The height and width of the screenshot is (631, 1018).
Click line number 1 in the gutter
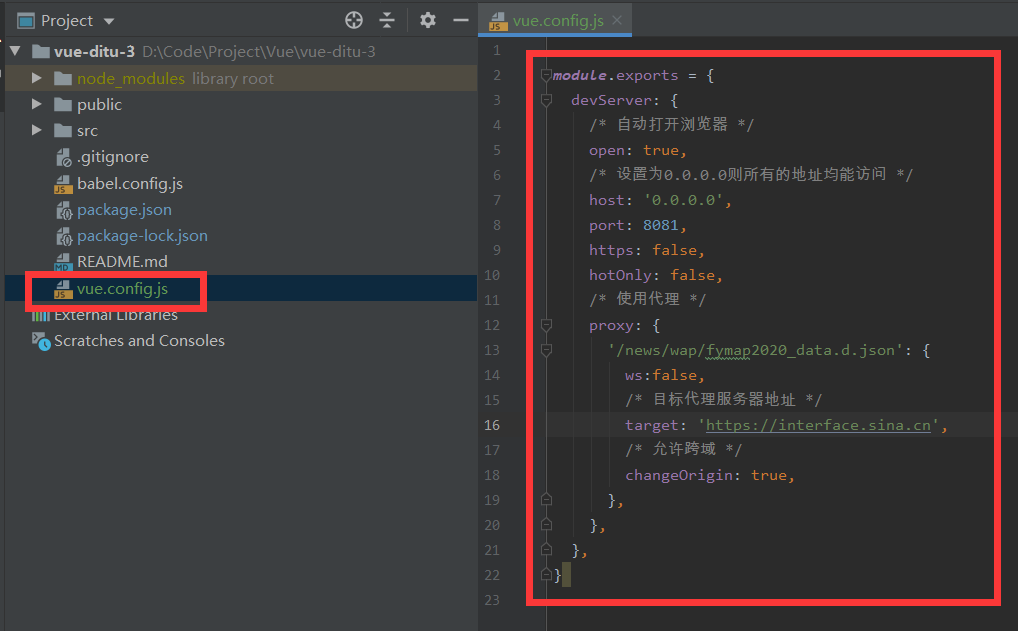(x=497, y=51)
